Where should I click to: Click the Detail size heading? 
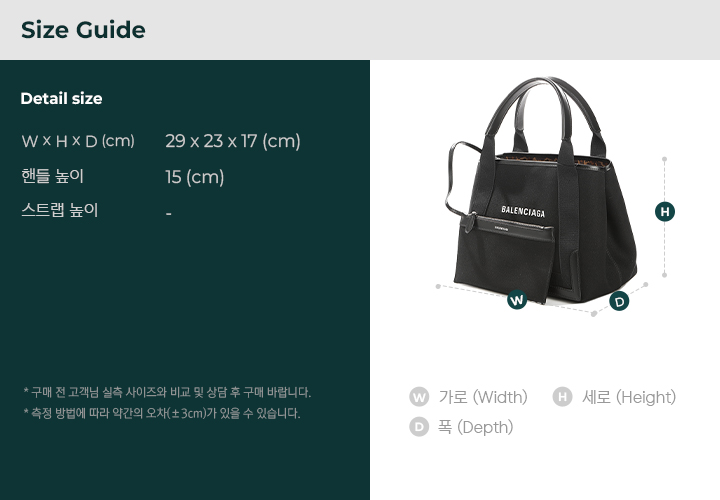point(62,98)
